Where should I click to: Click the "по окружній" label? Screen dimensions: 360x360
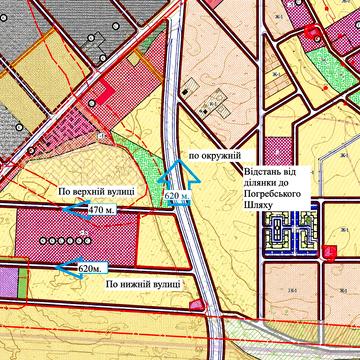[x=214, y=156]
